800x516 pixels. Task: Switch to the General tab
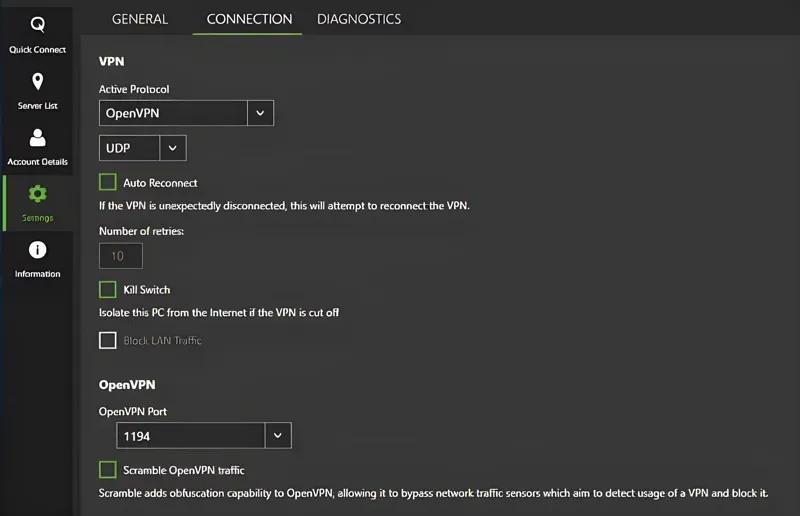[140, 19]
